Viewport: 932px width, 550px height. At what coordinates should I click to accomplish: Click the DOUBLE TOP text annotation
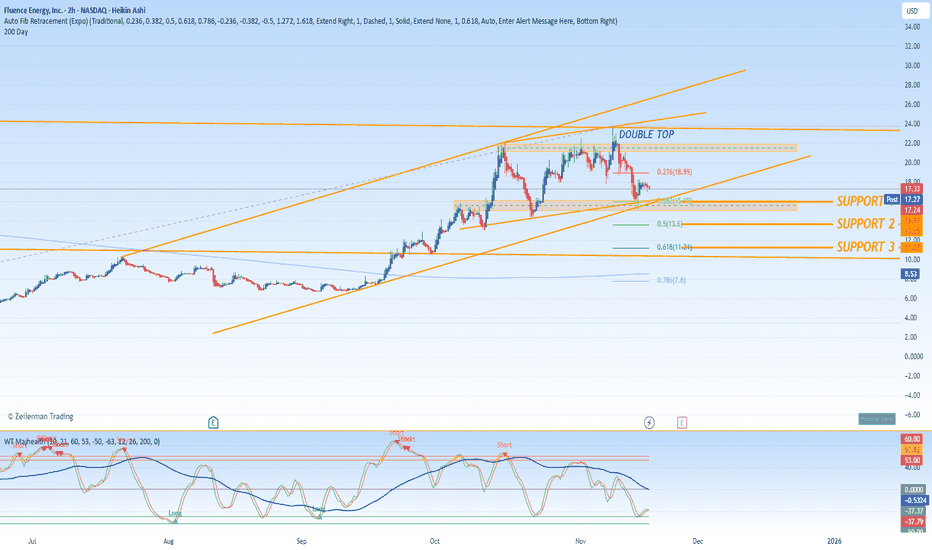647,134
